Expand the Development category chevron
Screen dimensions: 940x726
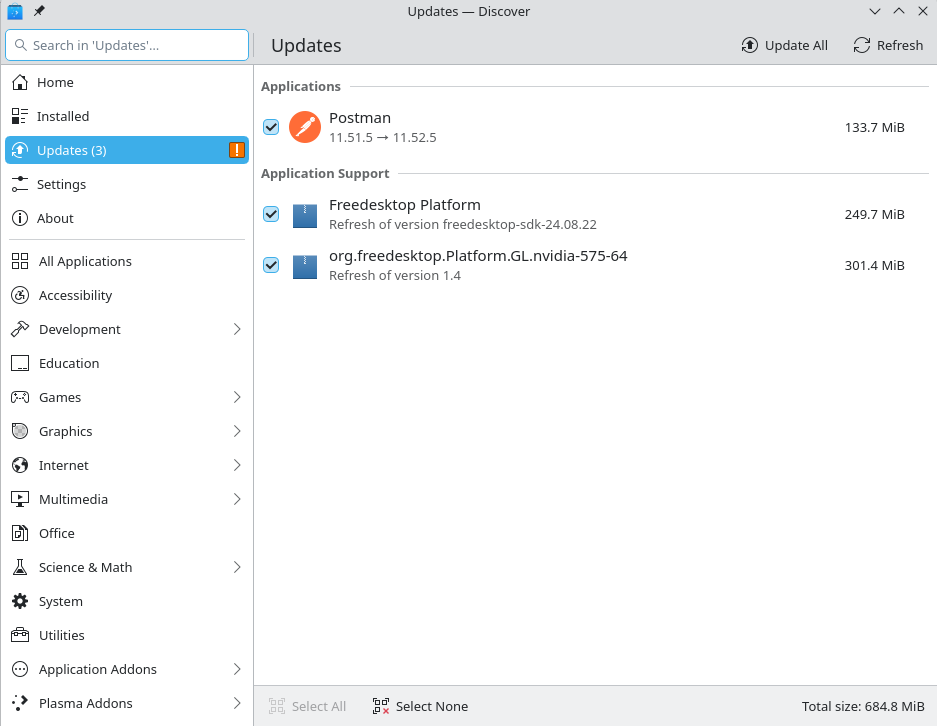(x=237, y=329)
